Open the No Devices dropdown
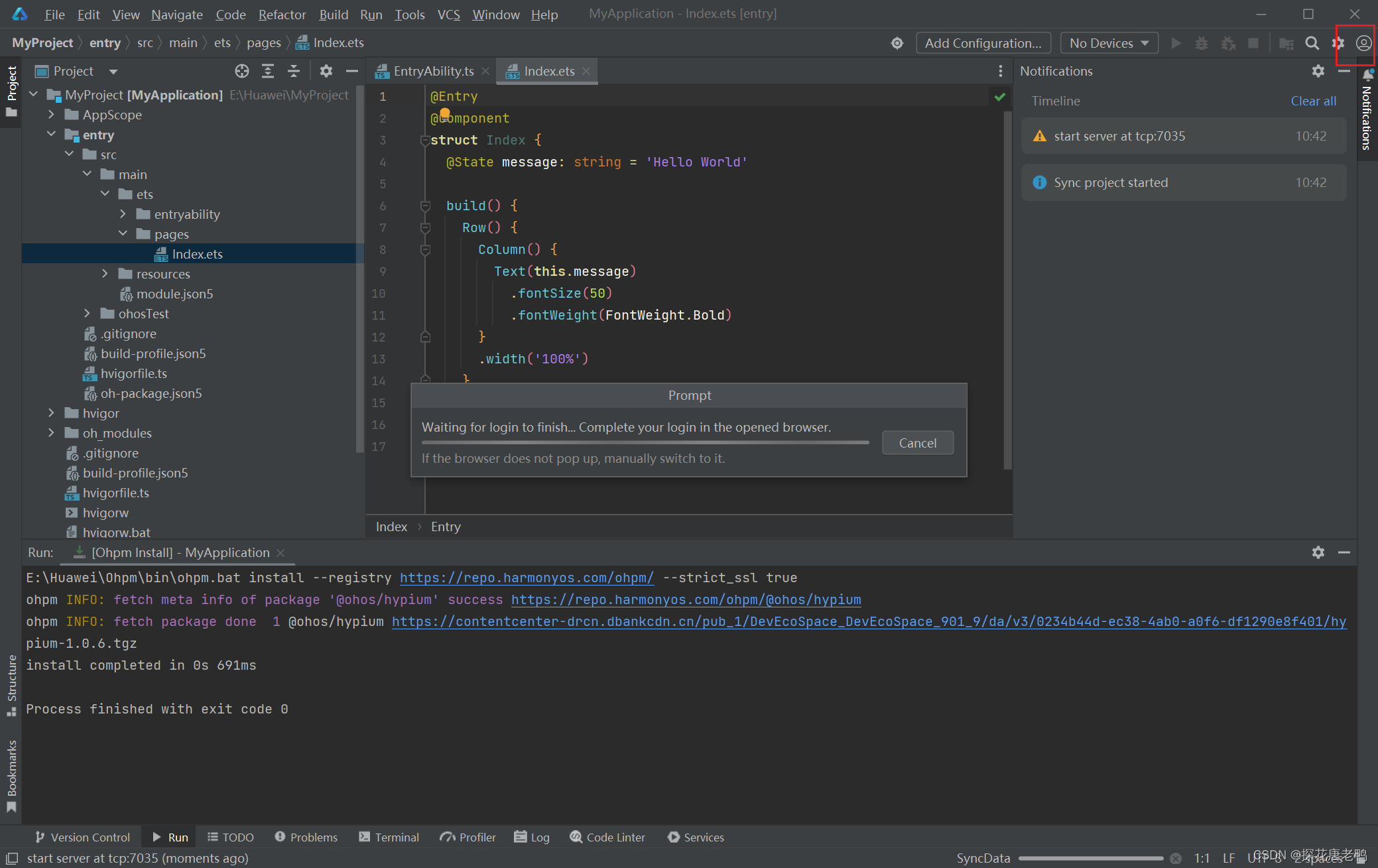Screen dimensions: 1378x868 pos(1109,43)
